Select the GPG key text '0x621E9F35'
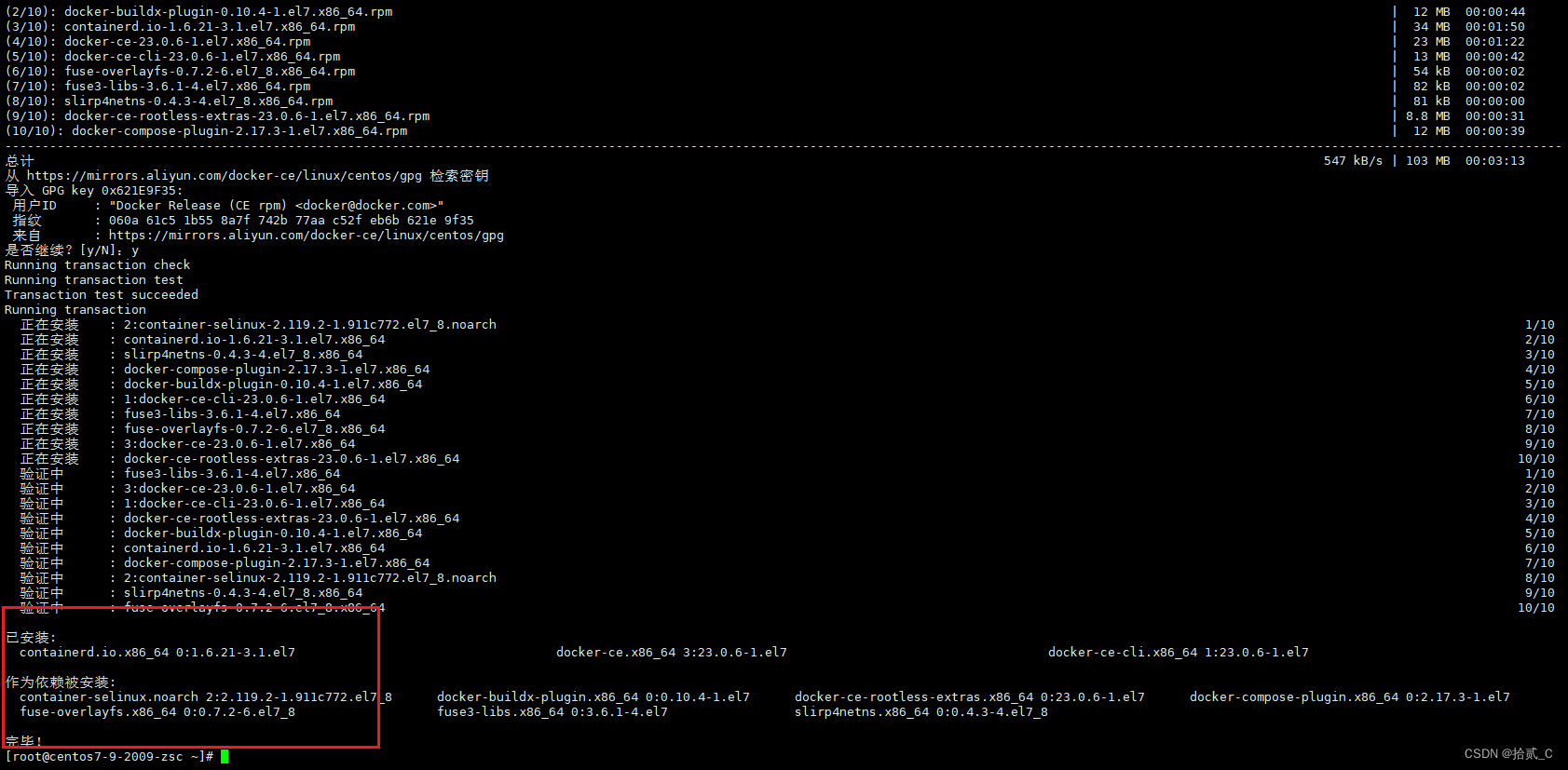 [x=139, y=190]
